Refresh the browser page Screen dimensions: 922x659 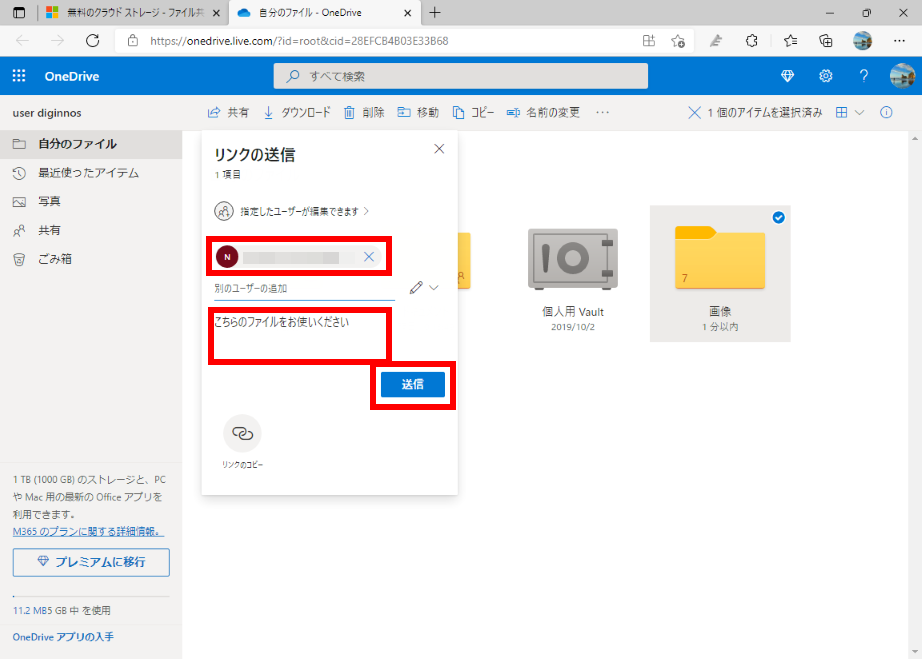click(x=92, y=41)
